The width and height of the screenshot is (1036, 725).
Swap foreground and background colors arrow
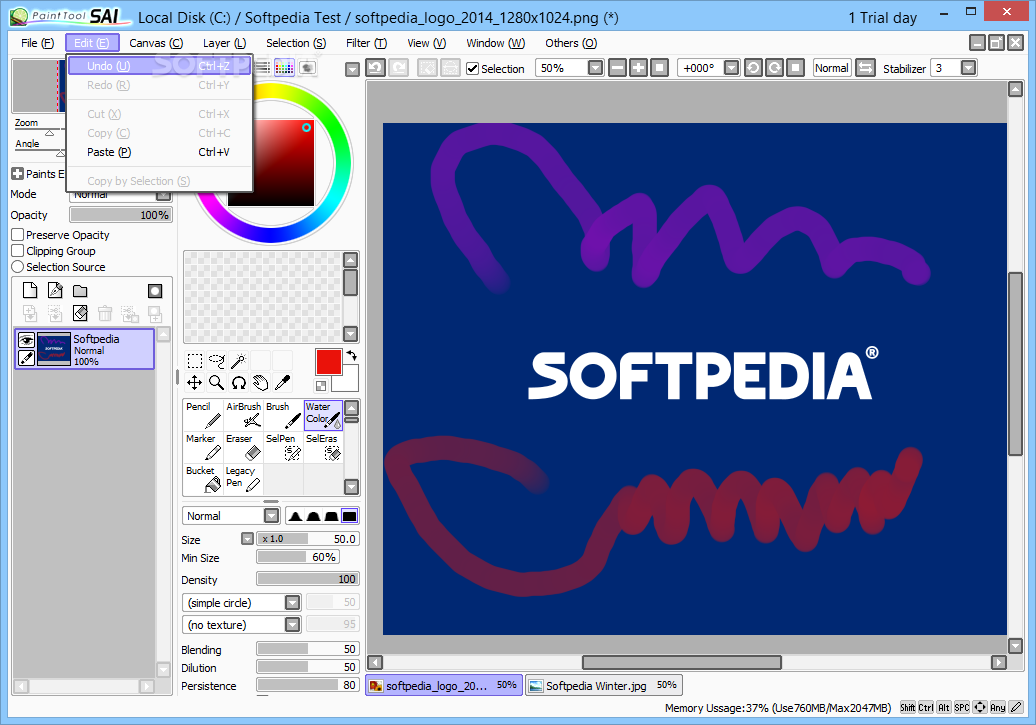click(x=352, y=356)
